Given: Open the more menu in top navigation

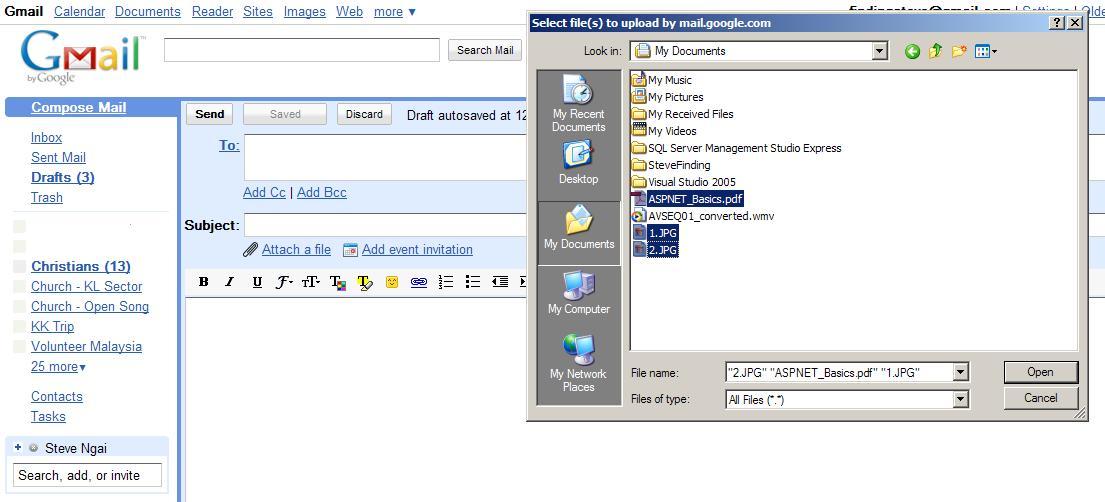Looking at the screenshot, I should (x=395, y=12).
